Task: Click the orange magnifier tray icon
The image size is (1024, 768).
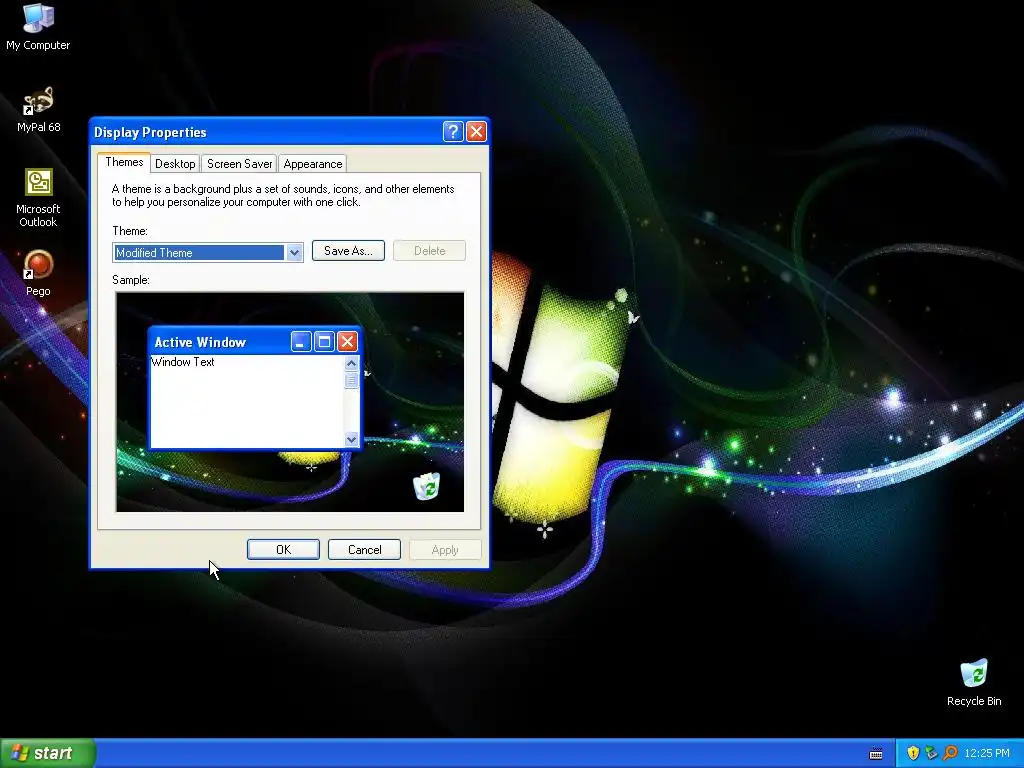Action: click(x=950, y=753)
